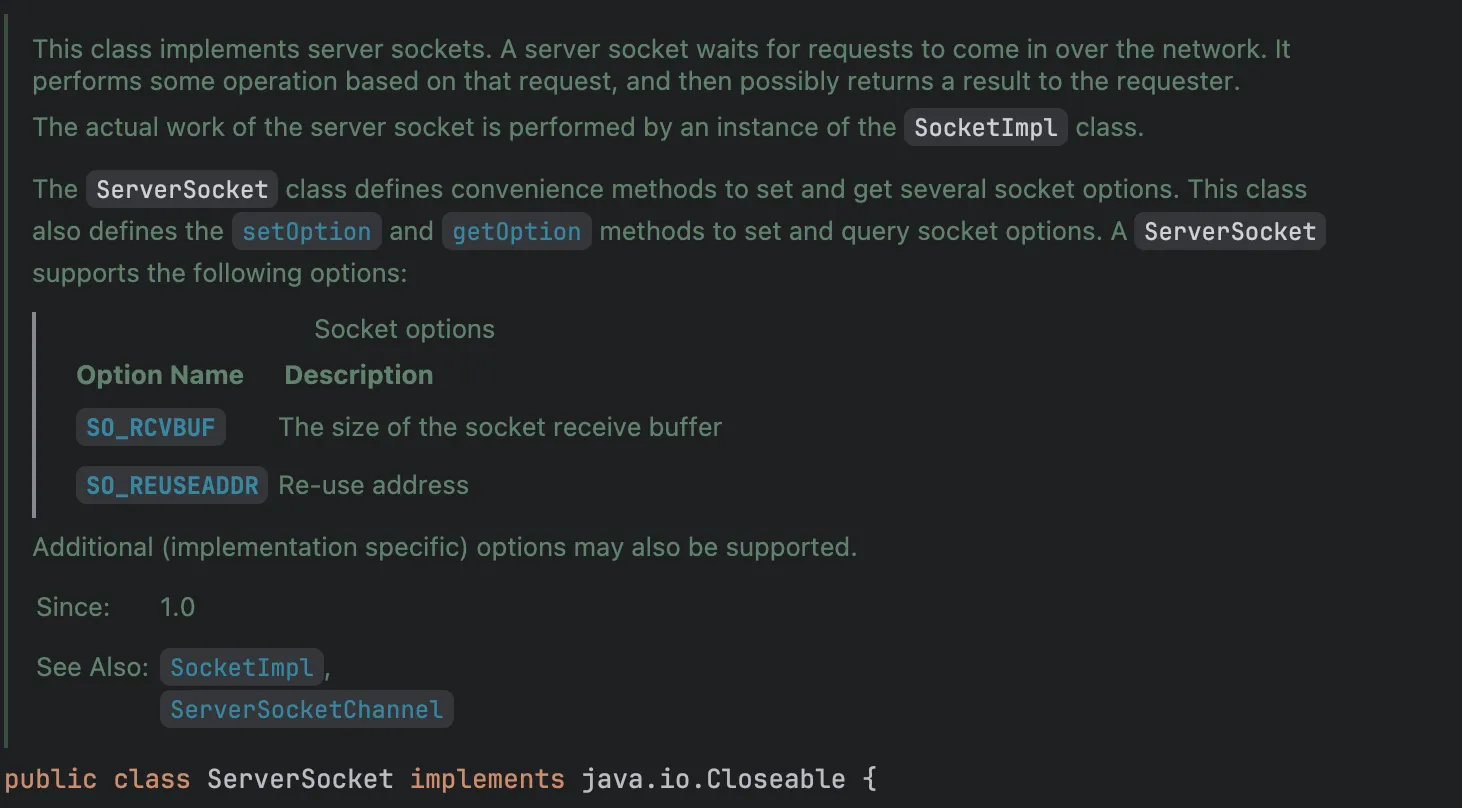
Task: Follow the SO_RCVBUF option link
Action: [x=151, y=428]
